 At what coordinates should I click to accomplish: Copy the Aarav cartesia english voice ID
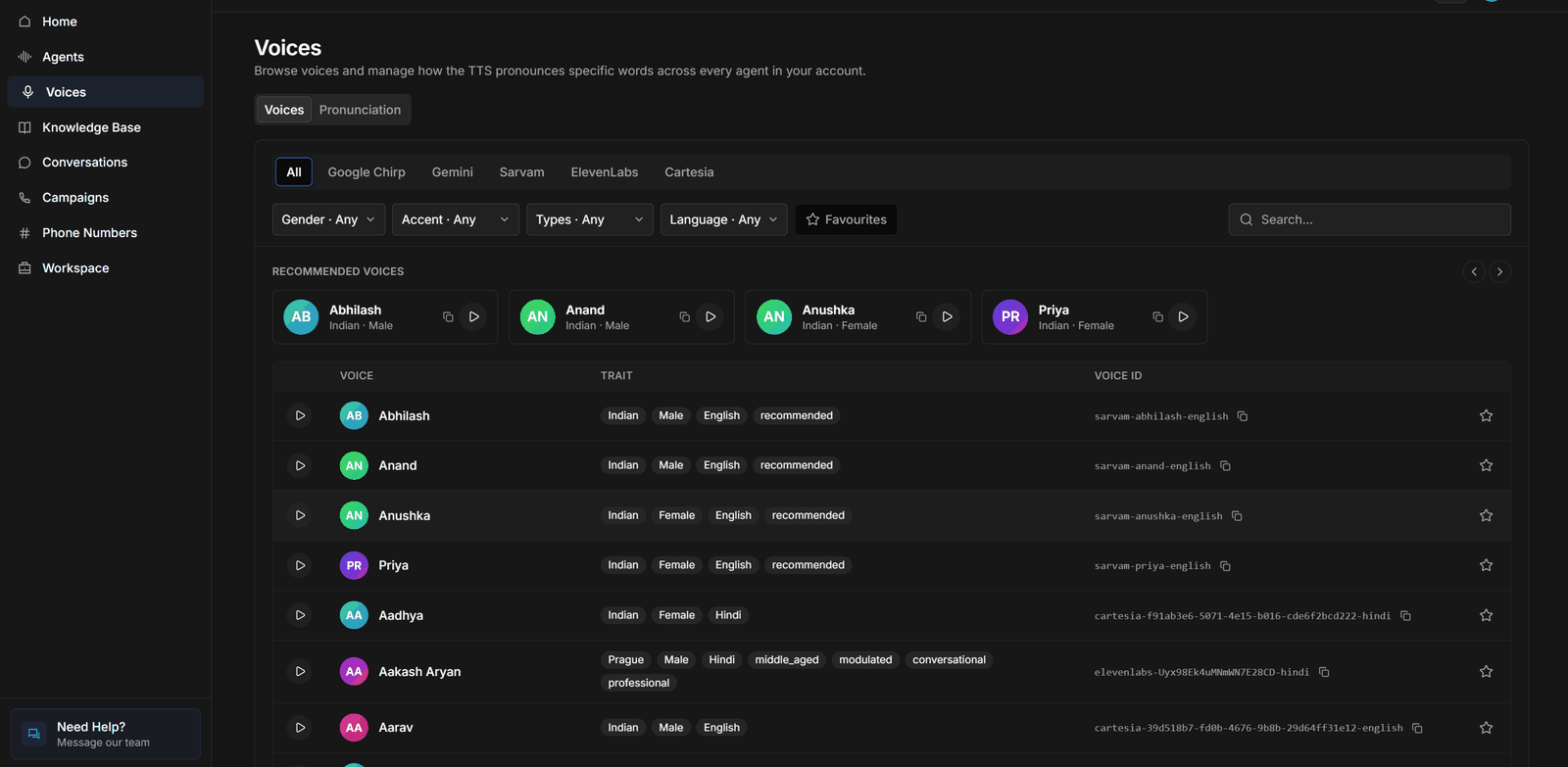pyautogui.click(x=1417, y=728)
